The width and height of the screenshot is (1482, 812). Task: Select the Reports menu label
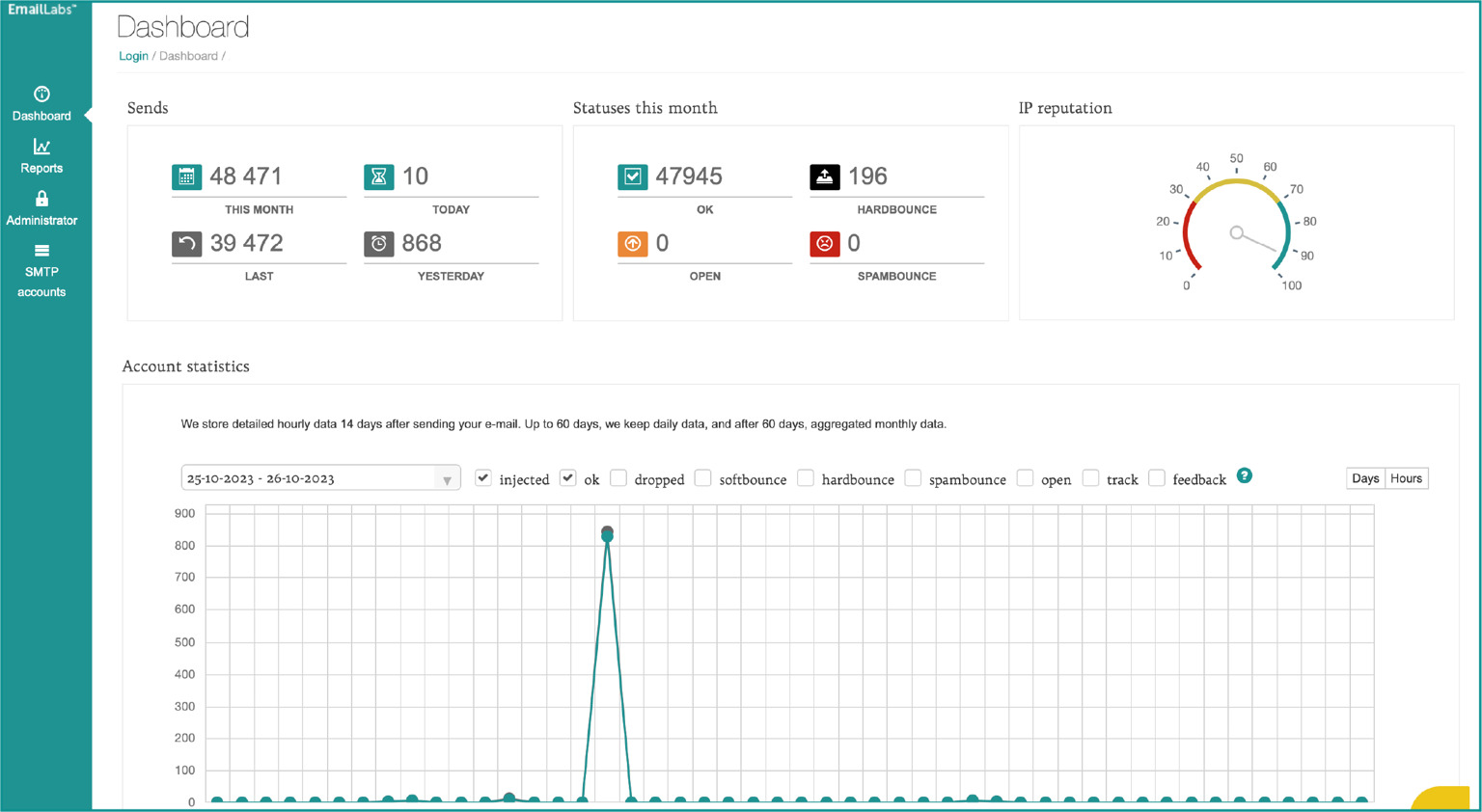pyautogui.click(x=41, y=168)
